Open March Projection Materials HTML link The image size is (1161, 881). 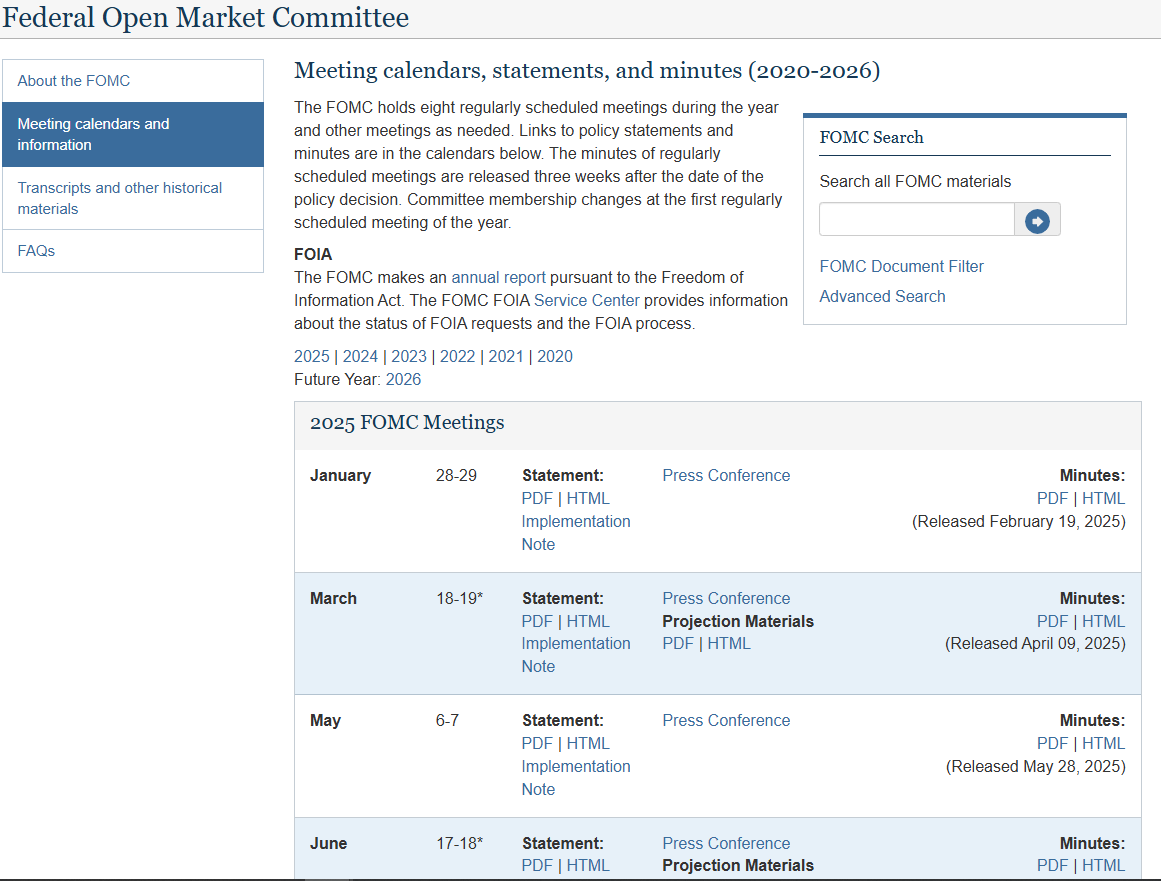tap(729, 644)
